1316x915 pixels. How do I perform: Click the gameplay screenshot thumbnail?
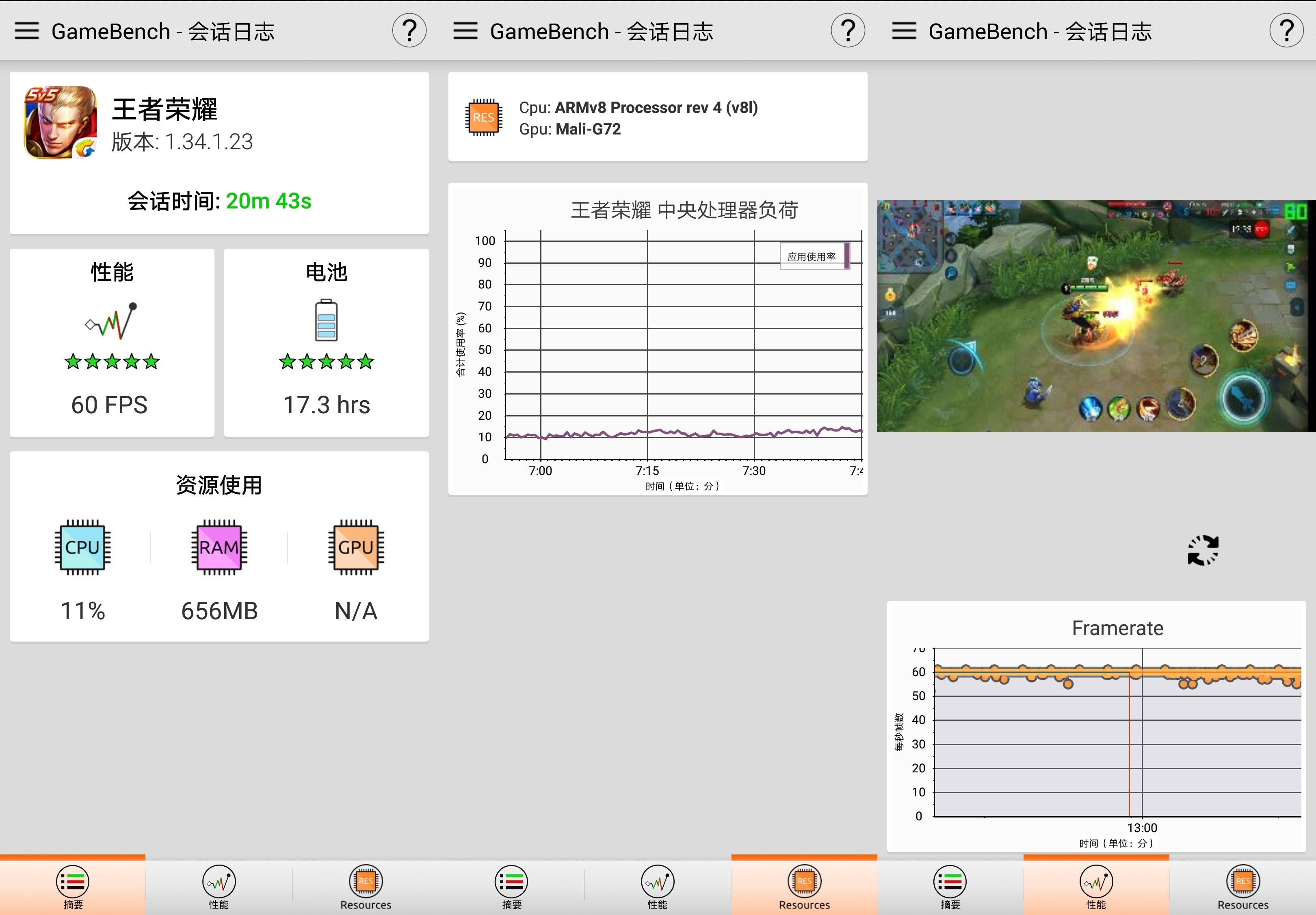pos(1096,314)
